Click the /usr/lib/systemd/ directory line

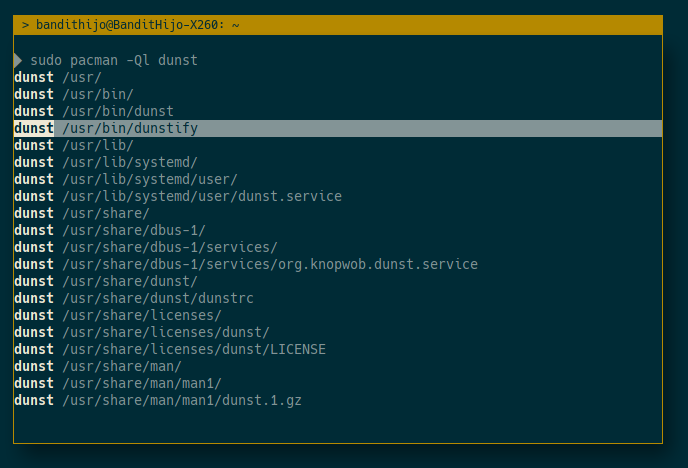[x=129, y=162]
